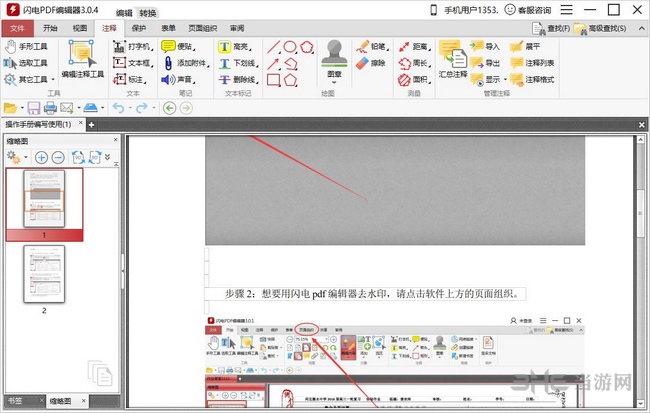Screen dimensions: 650x413
Task: Switch to the 视图 ribbon tab
Action: point(80,28)
